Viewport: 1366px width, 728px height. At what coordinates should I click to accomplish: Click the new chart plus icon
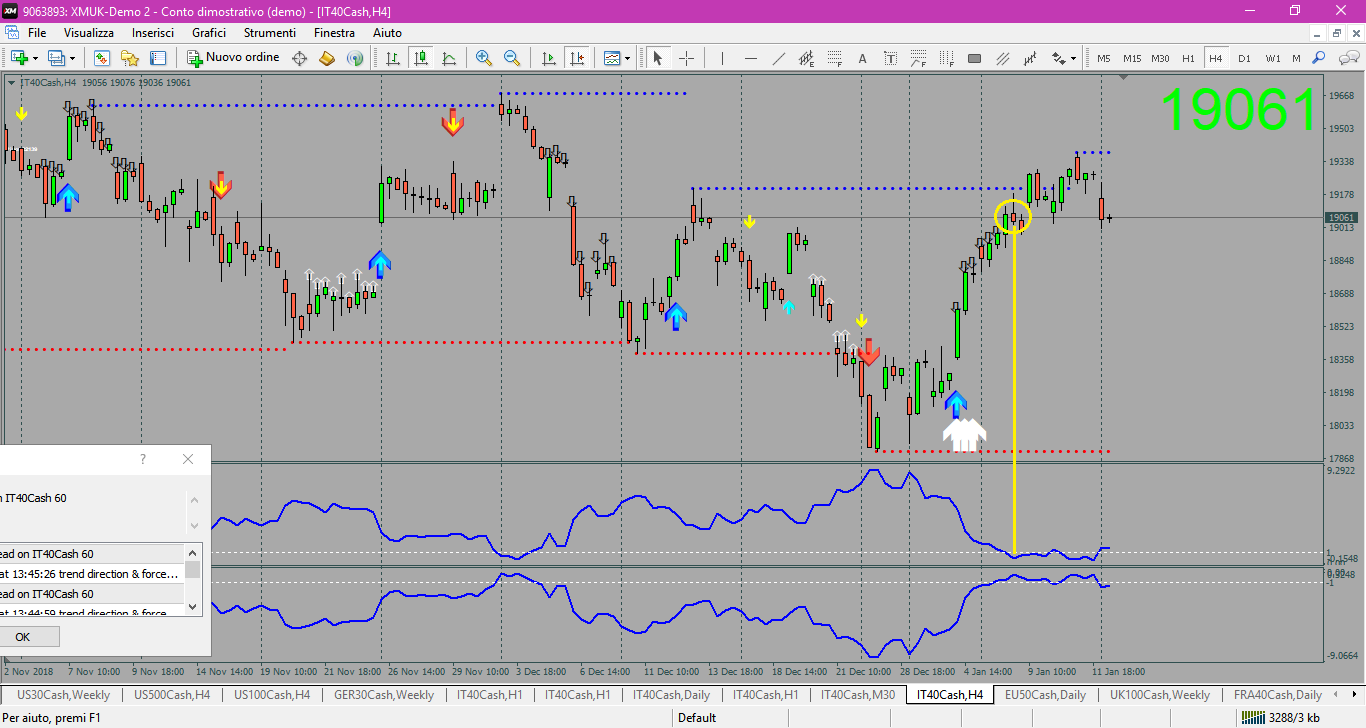tap(19, 58)
